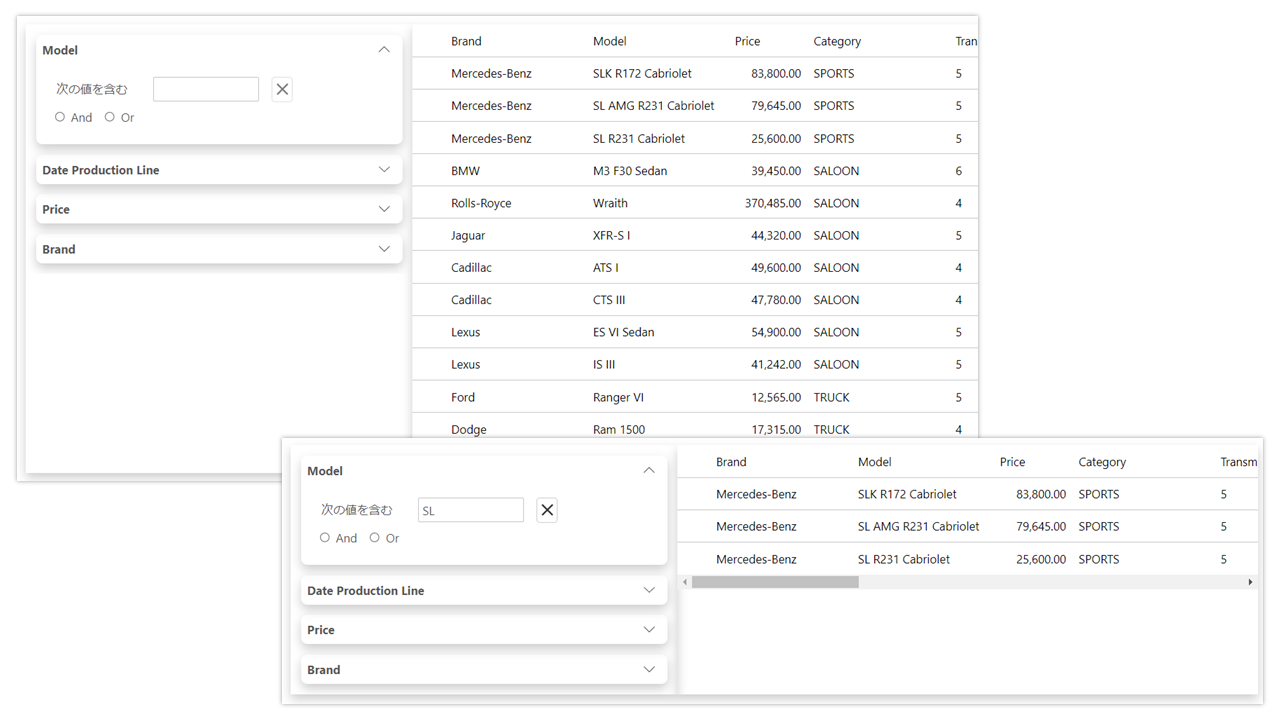Click the 25,600.00 price in front window
Viewport: 1280px width, 720px height.
[1041, 559]
